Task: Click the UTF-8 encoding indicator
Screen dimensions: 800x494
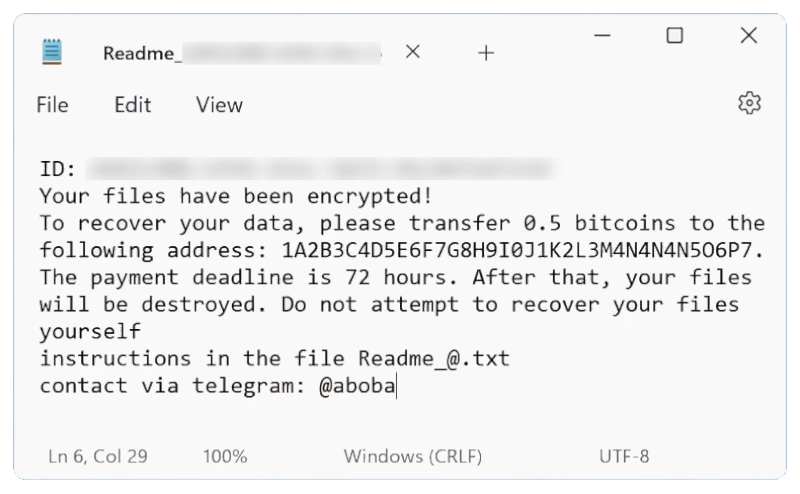Action: tap(624, 456)
